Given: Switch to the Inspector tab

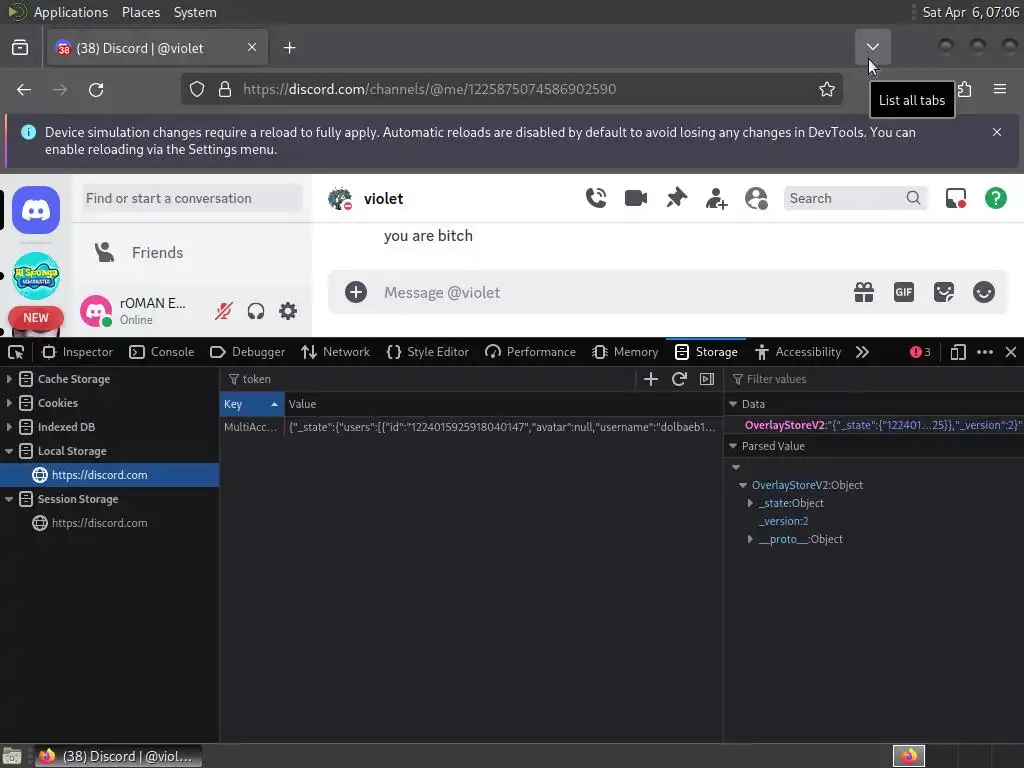Looking at the screenshot, I should (x=76, y=352).
